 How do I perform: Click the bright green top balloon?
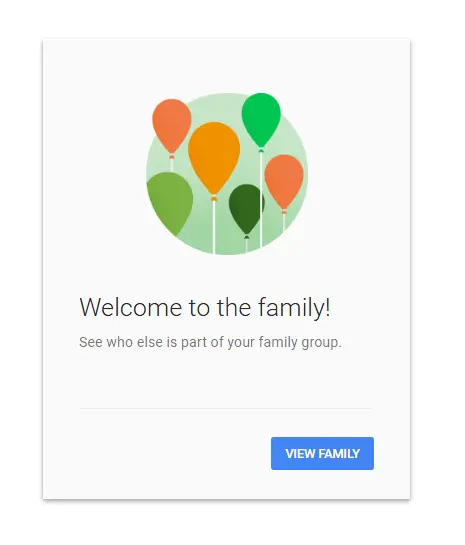coord(261,118)
